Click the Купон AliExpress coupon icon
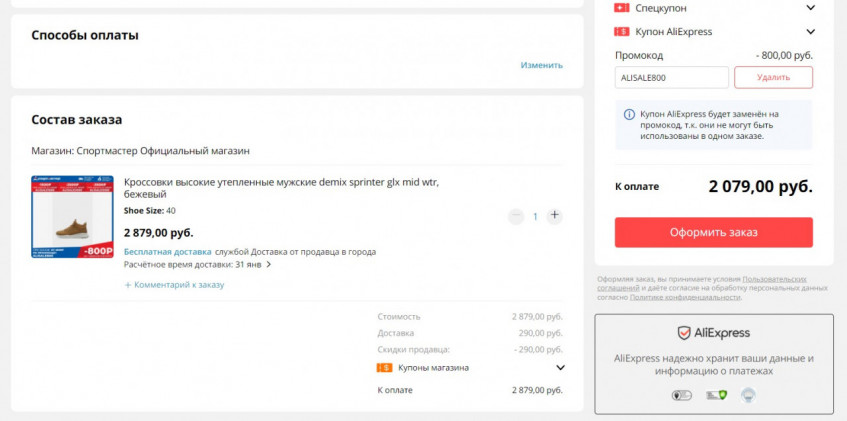 (622, 32)
